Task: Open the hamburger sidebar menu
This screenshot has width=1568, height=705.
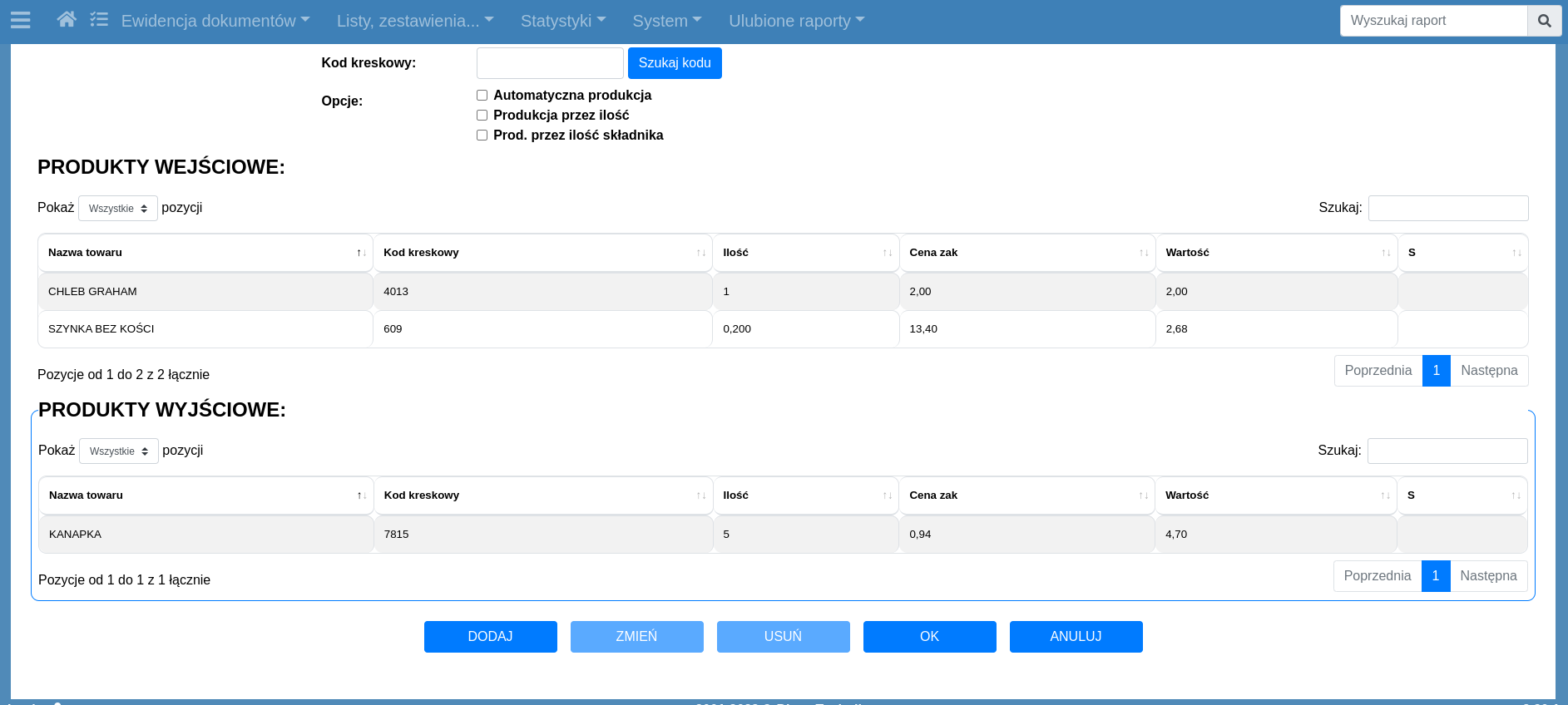Action: click(20, 20)
